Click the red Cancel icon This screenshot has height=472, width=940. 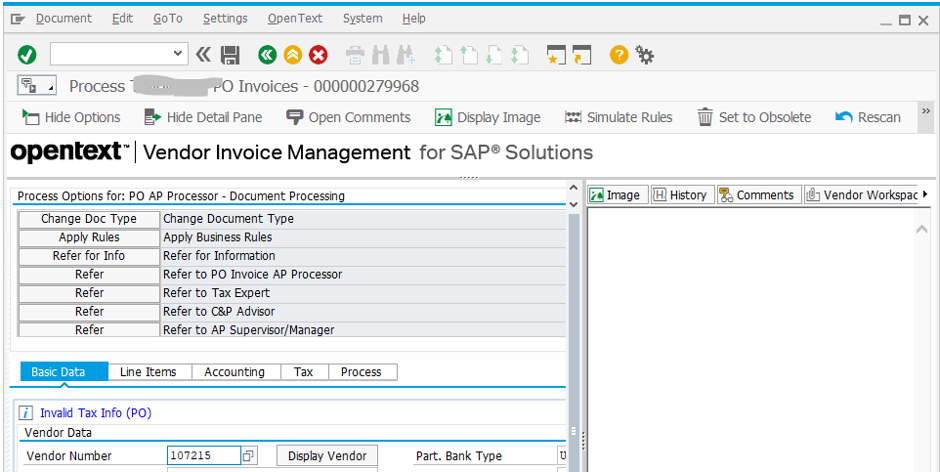318,54
